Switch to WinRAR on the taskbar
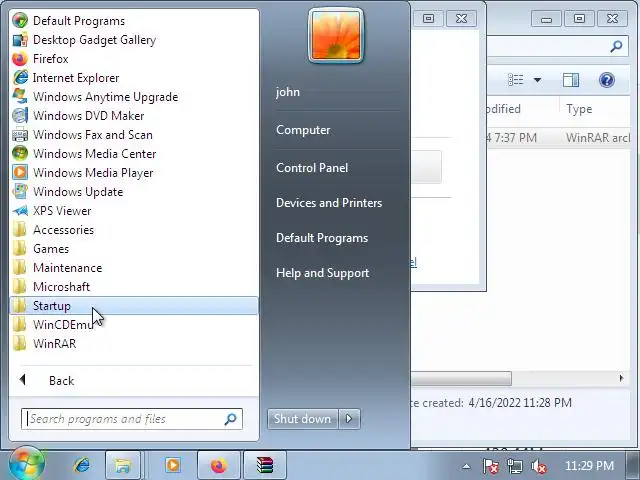This screenshot has width=640, height=480. [265, 465]
